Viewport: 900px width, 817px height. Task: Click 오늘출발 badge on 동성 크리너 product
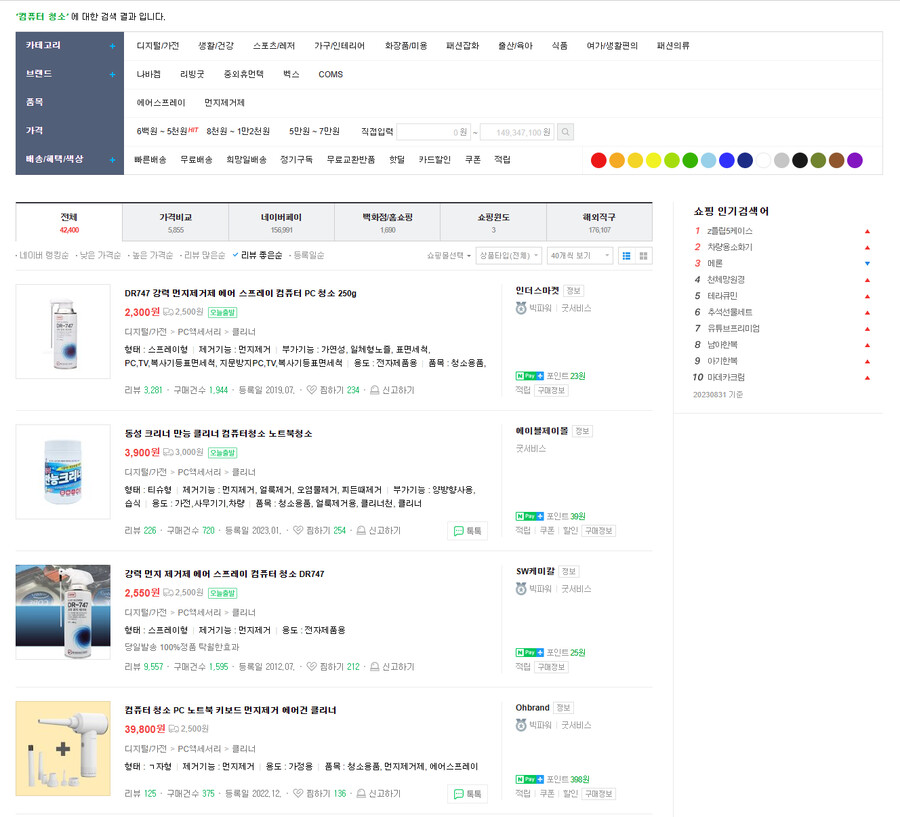coord(222,452)
